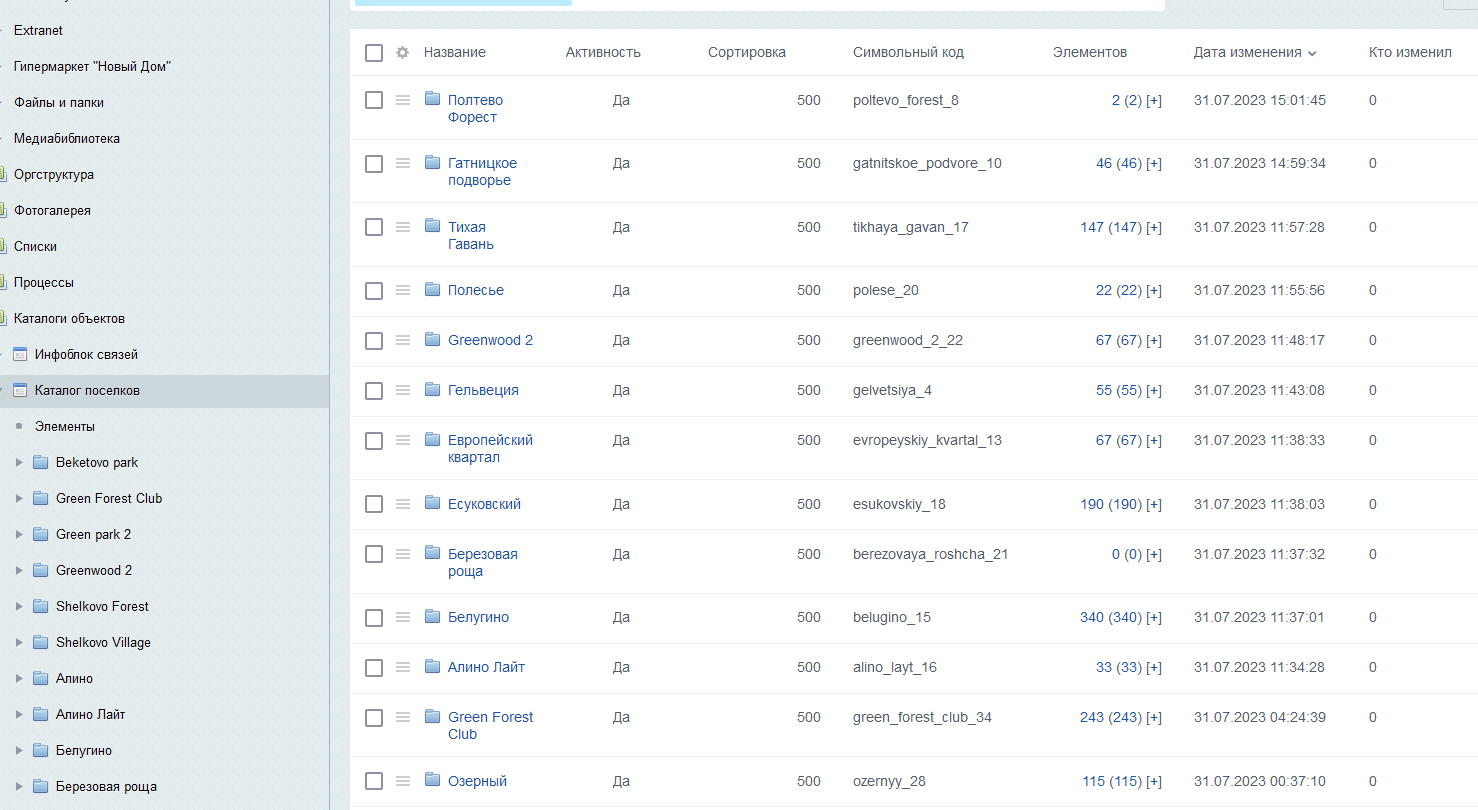Check the Европейский квартал row checkbox
This screenshot has width=1478, height=810.
click(374, 441)
